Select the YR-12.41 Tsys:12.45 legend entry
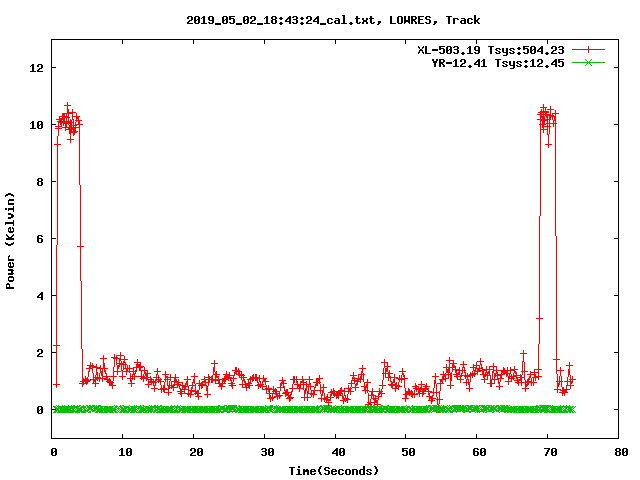 tap(498, 63)
